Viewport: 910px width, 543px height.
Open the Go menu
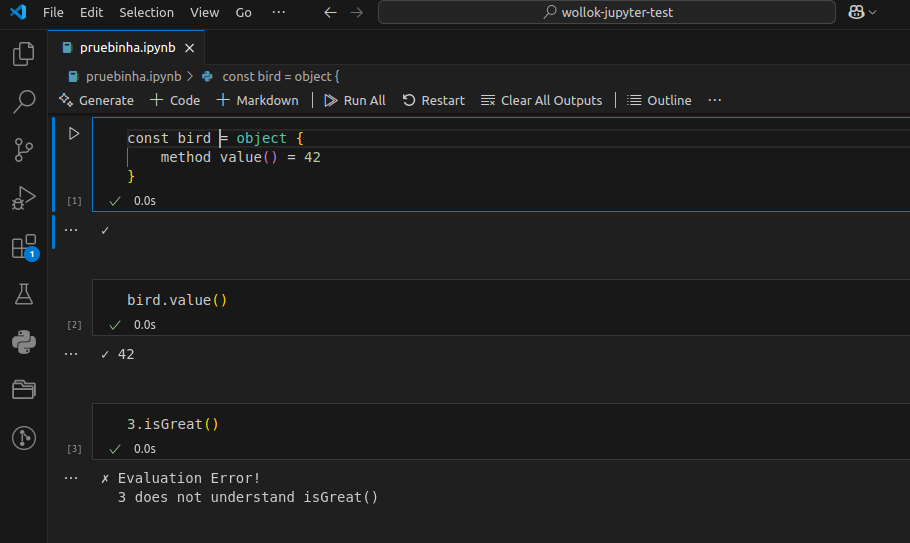(x=243, y=12)
